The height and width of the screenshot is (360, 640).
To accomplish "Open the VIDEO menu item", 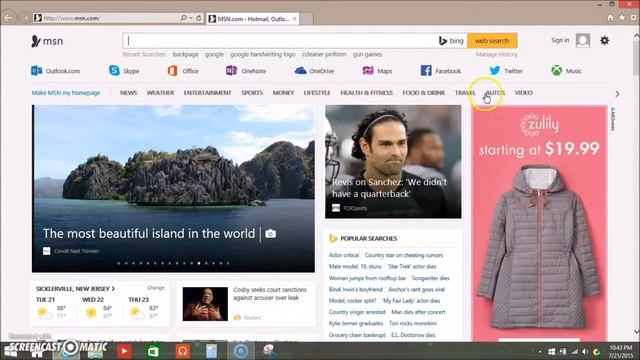I will 524,93.
